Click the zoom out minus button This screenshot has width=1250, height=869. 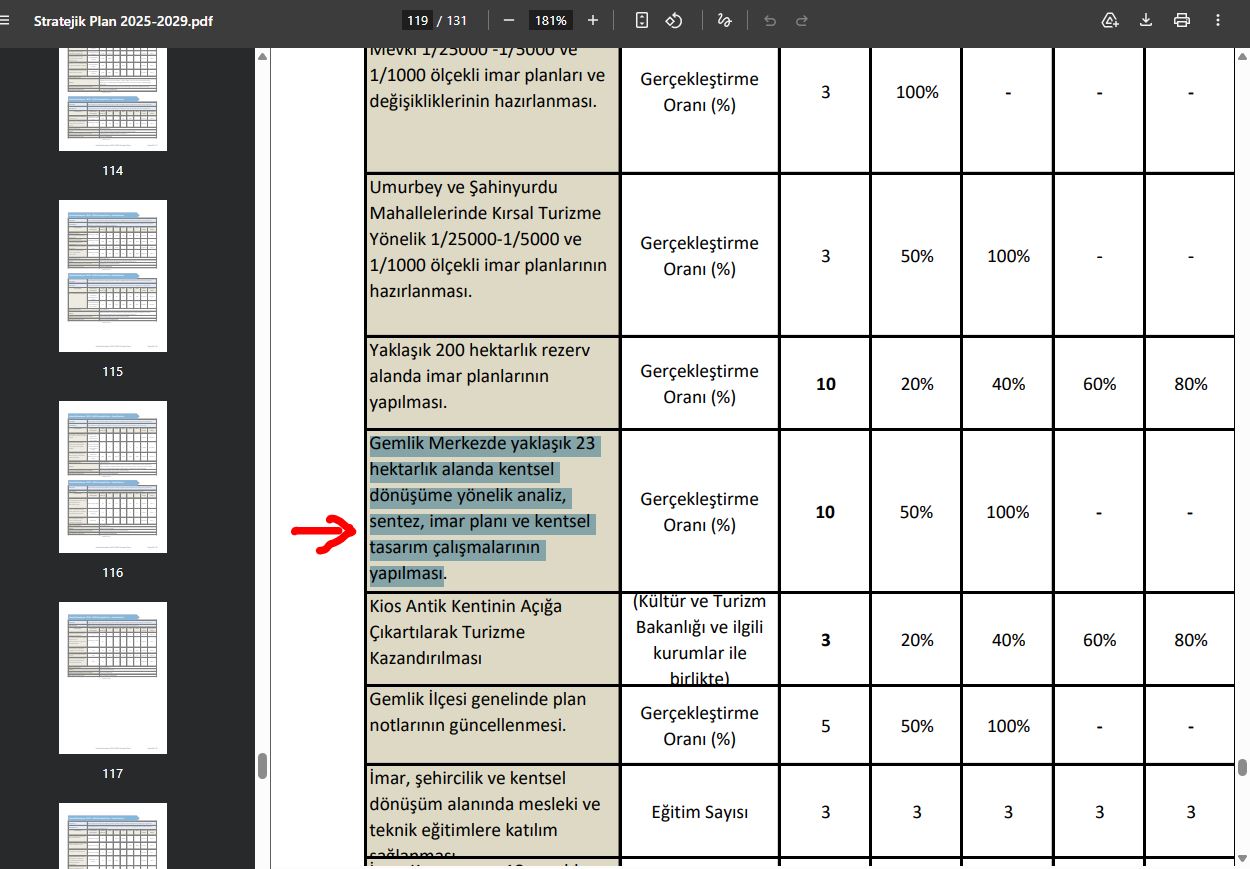[509, 20]
